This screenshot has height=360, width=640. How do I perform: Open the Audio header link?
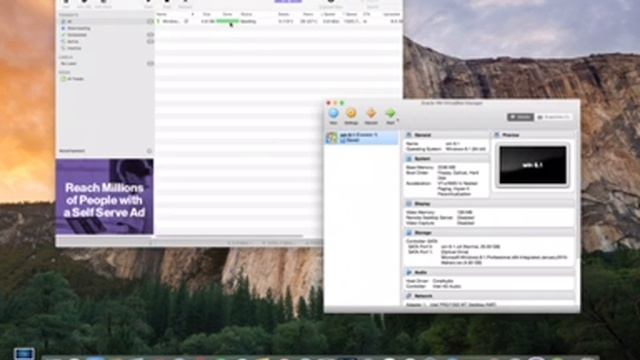(420, 272)
